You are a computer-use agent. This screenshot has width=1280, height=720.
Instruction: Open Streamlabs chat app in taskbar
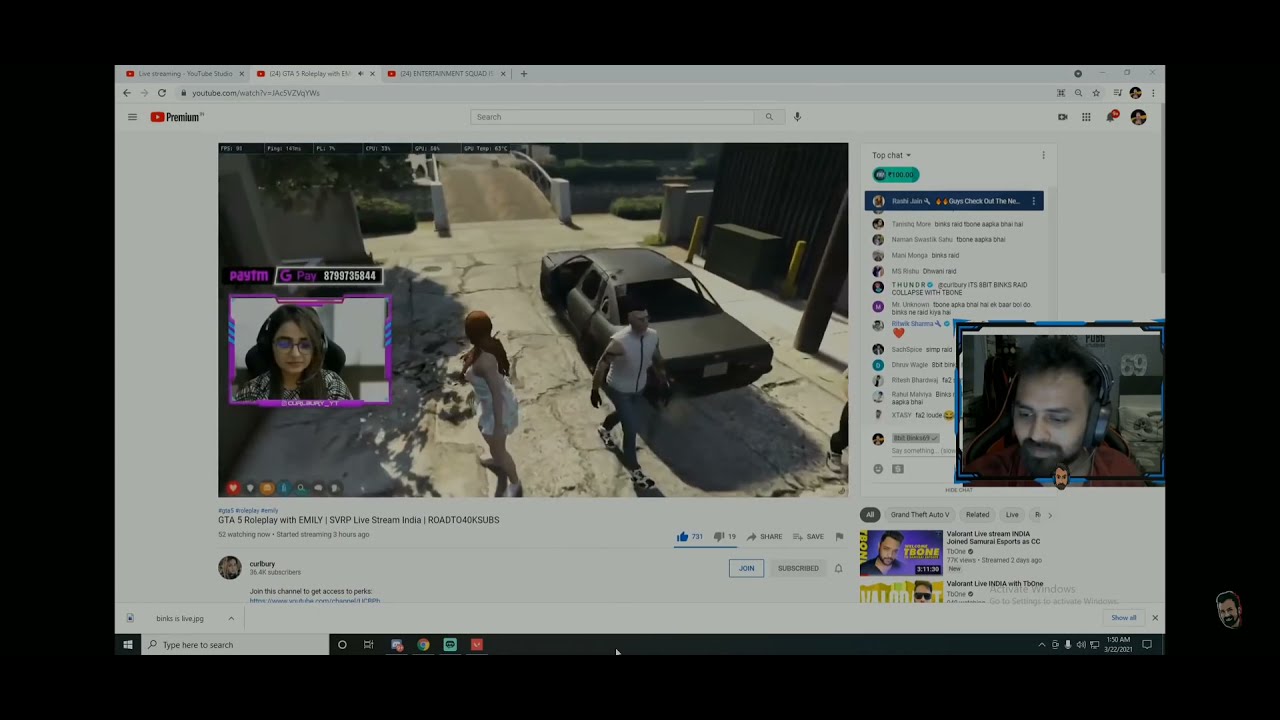(x=450, y=645)
